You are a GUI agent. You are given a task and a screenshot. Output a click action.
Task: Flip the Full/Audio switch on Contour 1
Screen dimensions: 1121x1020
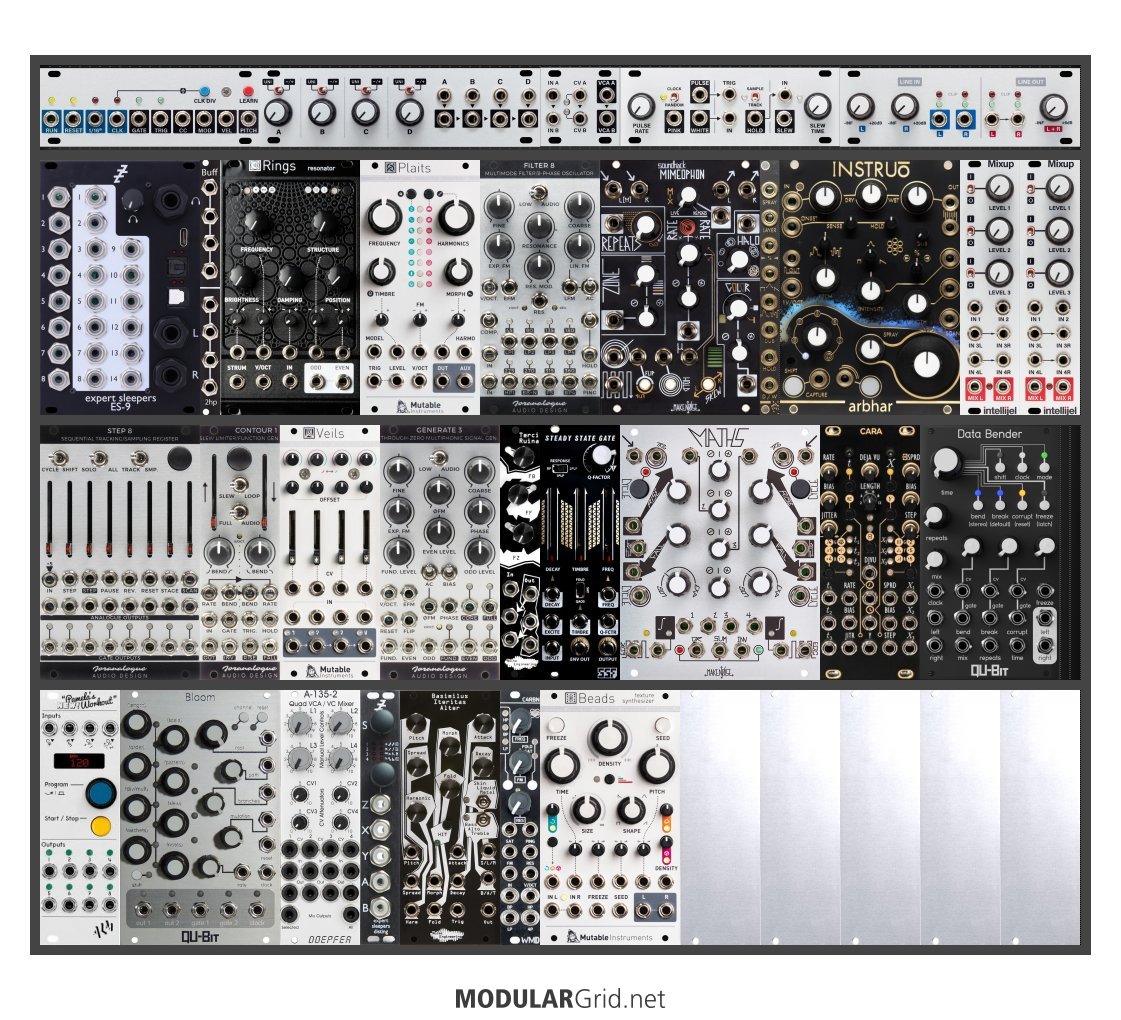pyautogui.click(x=238, y=512)
